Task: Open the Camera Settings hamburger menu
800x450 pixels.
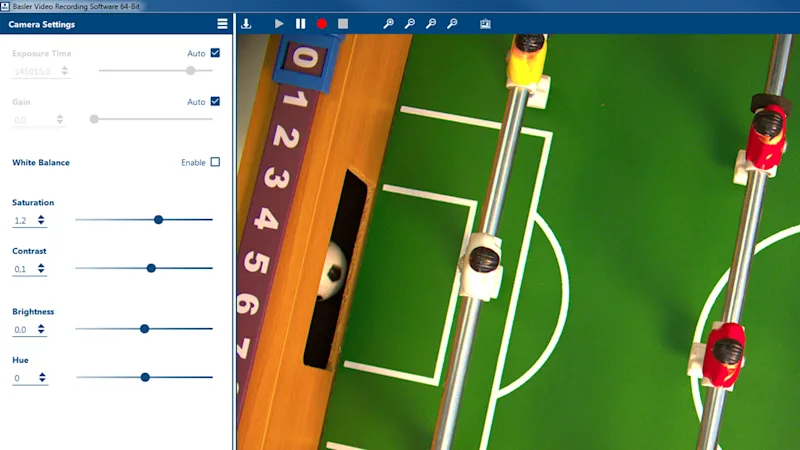Action: [222, 23]
